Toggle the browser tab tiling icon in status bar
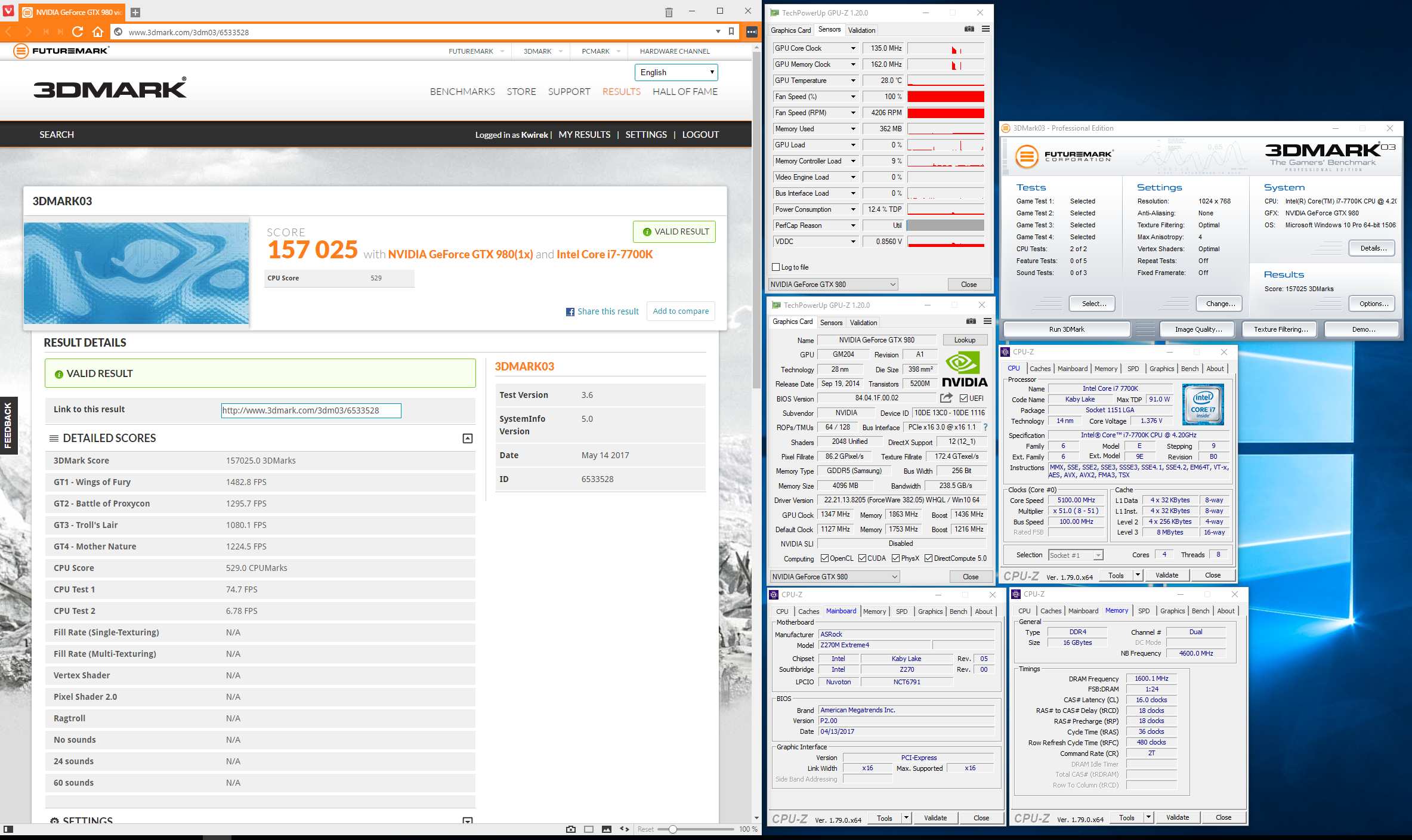 (589, 829)
